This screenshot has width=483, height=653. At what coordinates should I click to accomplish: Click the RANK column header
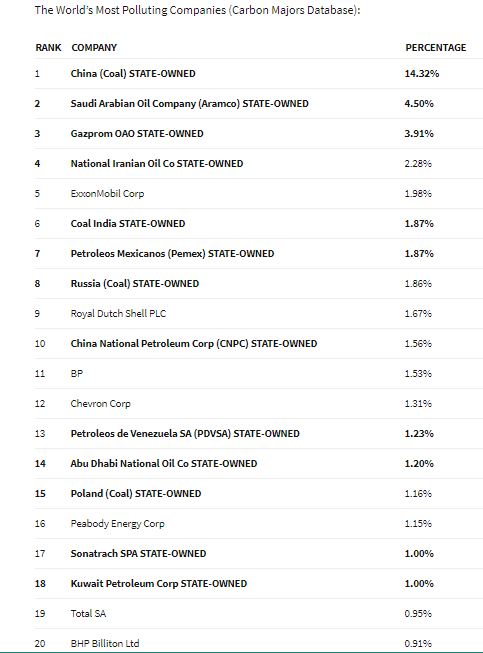point(48,47)
